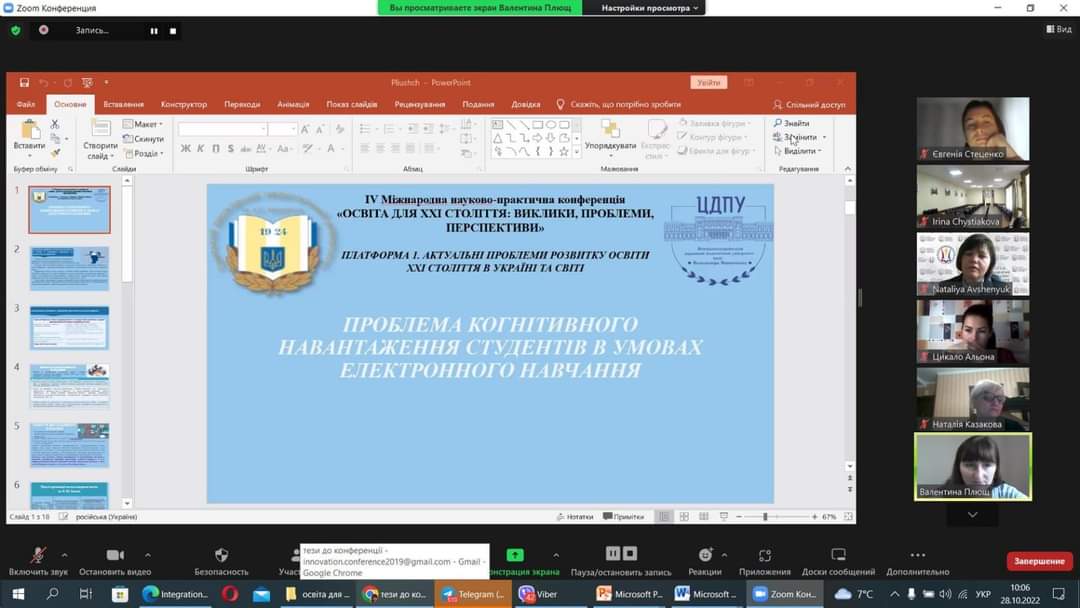The width and height of the screenshot is (1080, 608).
Task: Change layout via Вид menu
Action: point(1058,30)
